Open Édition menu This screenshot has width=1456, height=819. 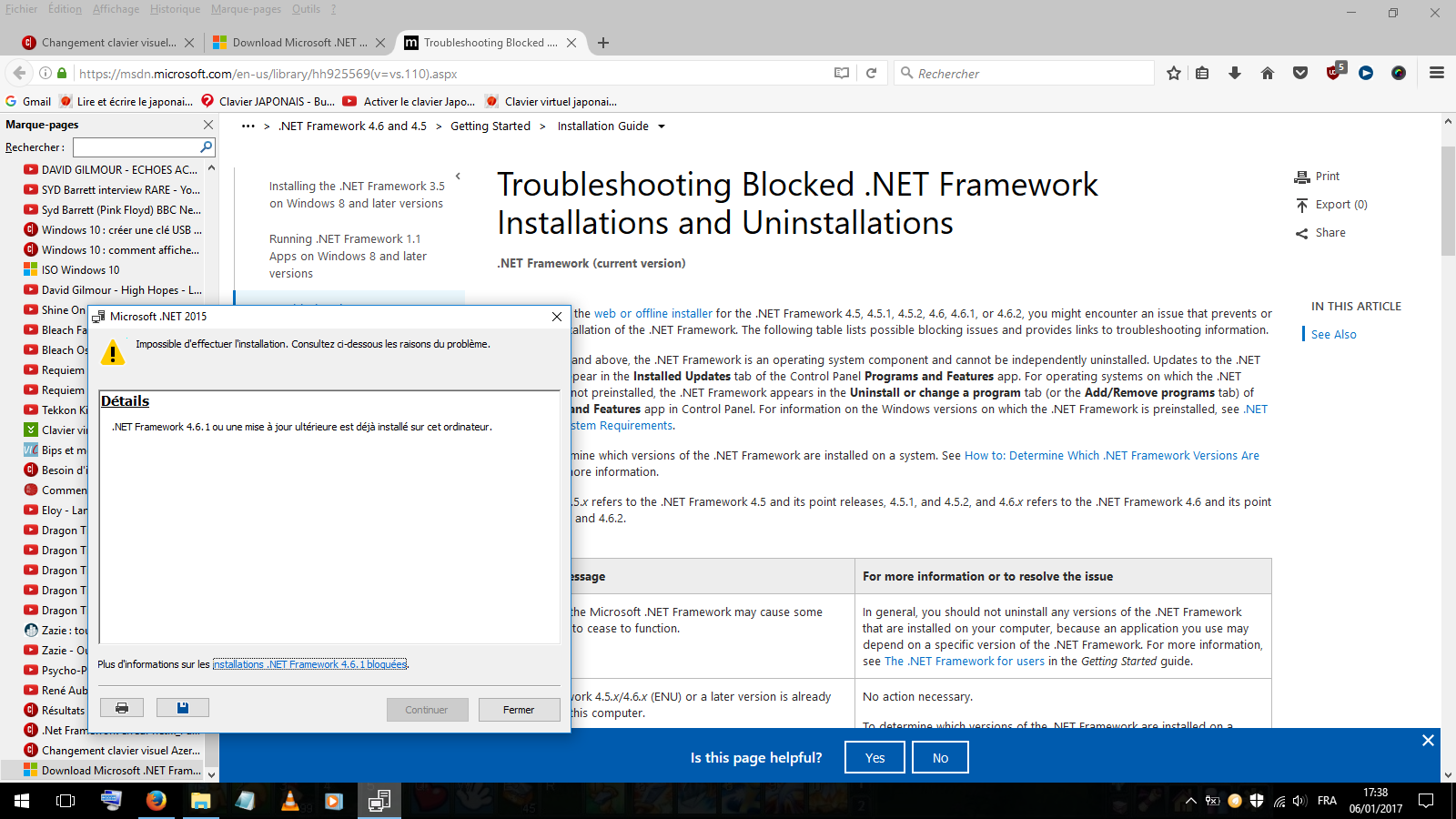[65, 9]
